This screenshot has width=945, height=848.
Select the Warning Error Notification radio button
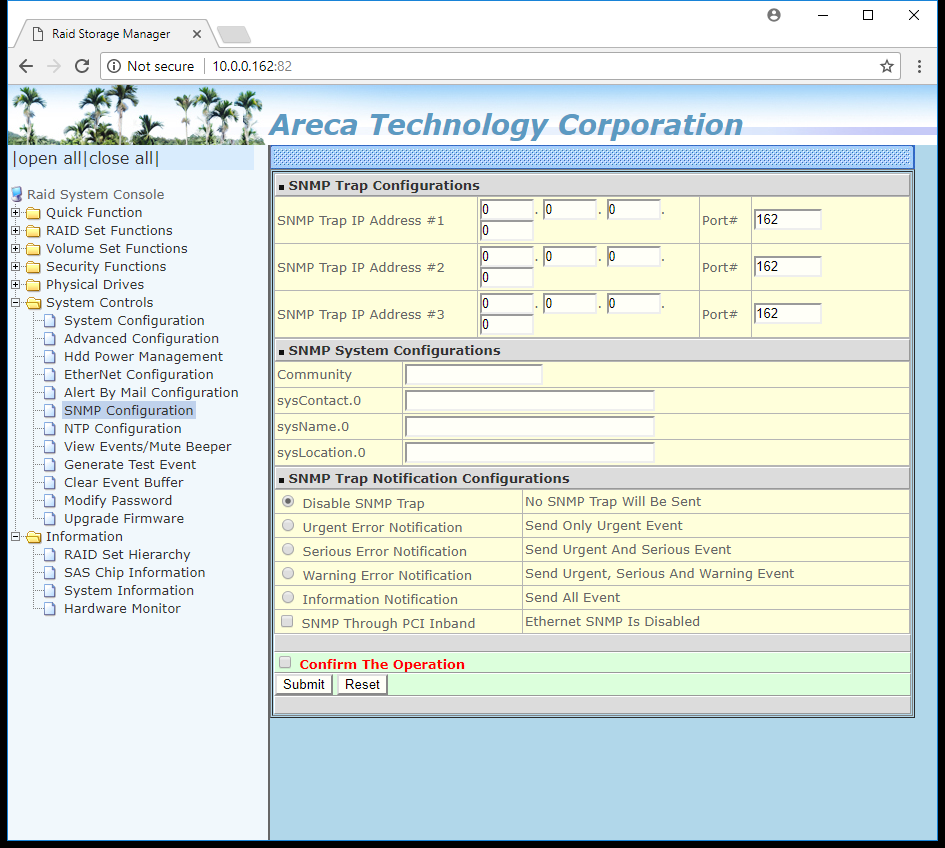click(288, 574)
